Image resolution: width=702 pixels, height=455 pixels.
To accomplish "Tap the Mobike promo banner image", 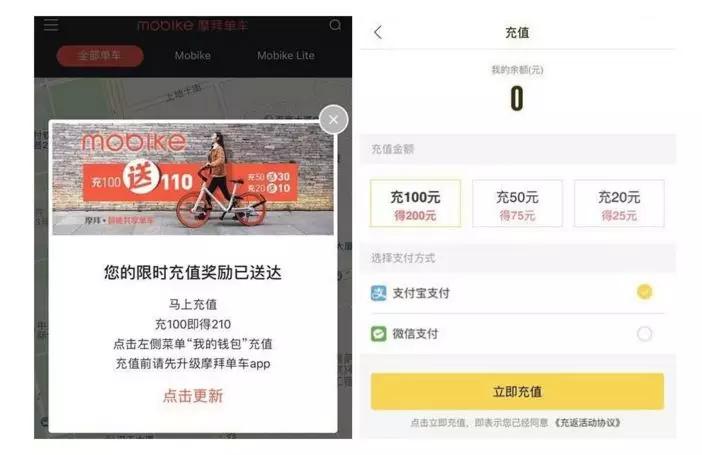I will pos(193,179).
